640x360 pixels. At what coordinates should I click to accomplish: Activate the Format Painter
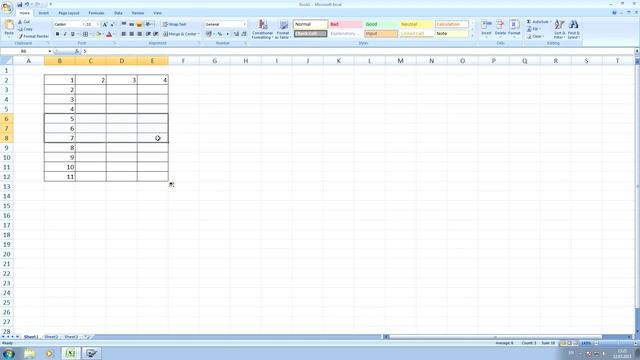coord(33,36)
